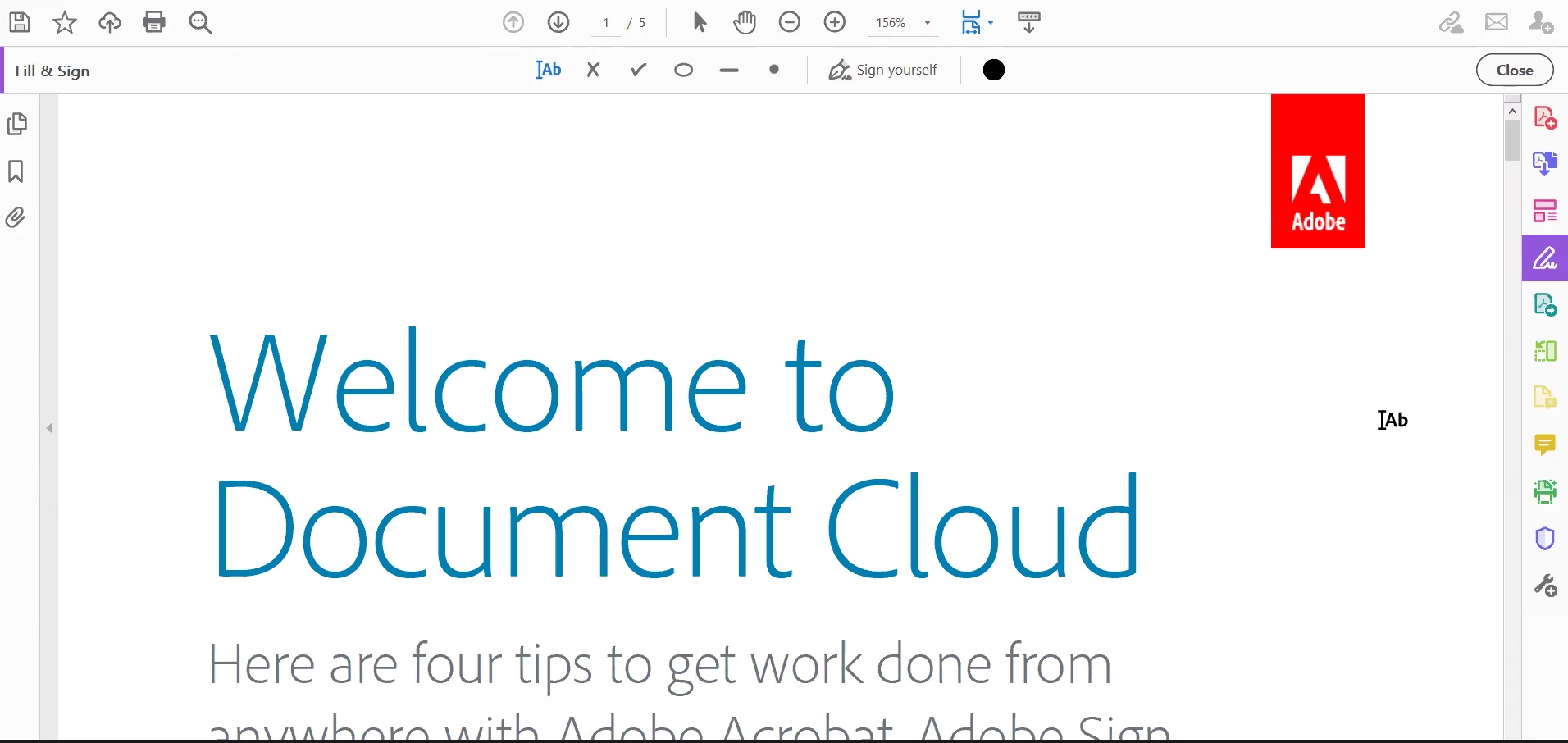Open the fit page options dropdown
The height and width of the screenshot is (743, 1568).
[x=977, y=22]
